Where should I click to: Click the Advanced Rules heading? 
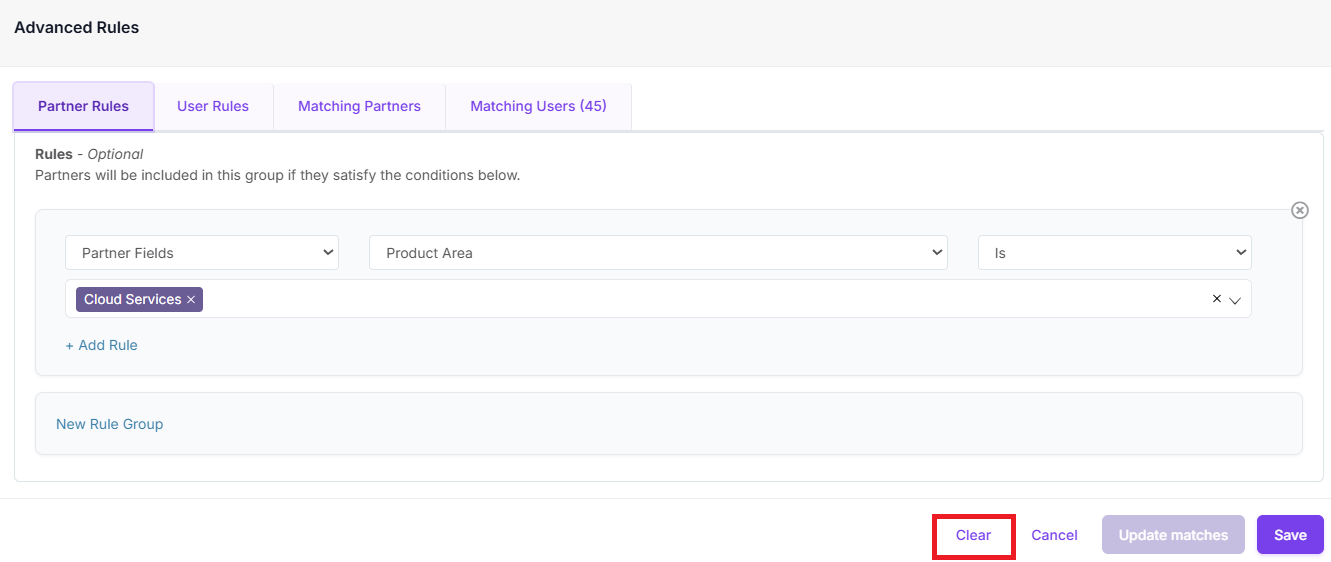point(77,28)
